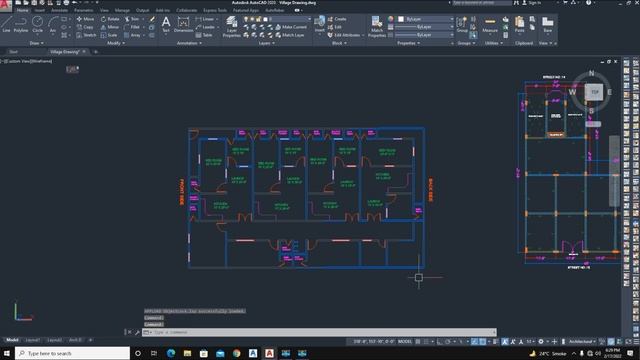This screenshot has width=640, height=360.
Task: Select the Polyline tool
Action: (21, 24)
